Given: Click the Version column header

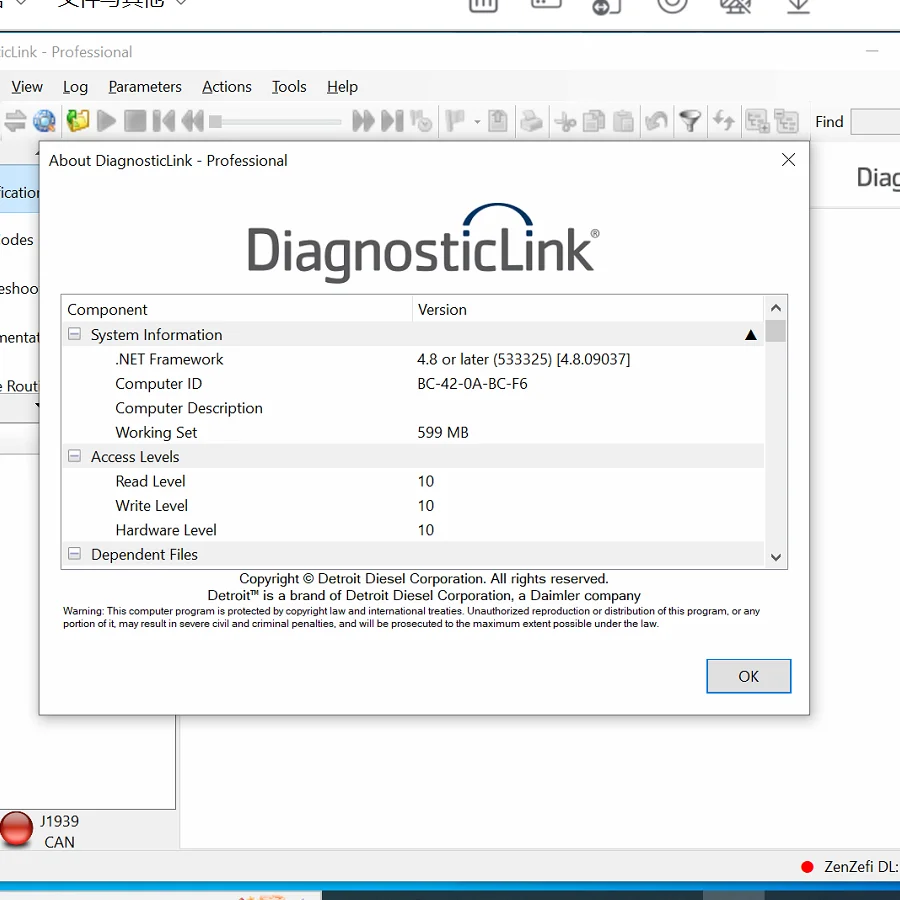Looking at the screenshot, I should 588,309.
